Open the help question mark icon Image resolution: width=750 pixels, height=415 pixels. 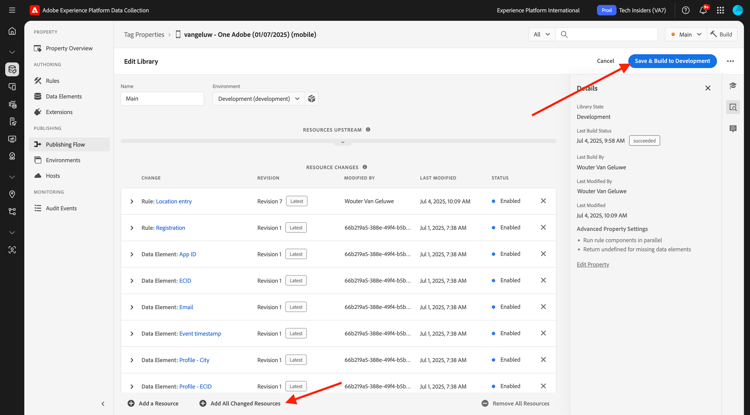(686, 10)
